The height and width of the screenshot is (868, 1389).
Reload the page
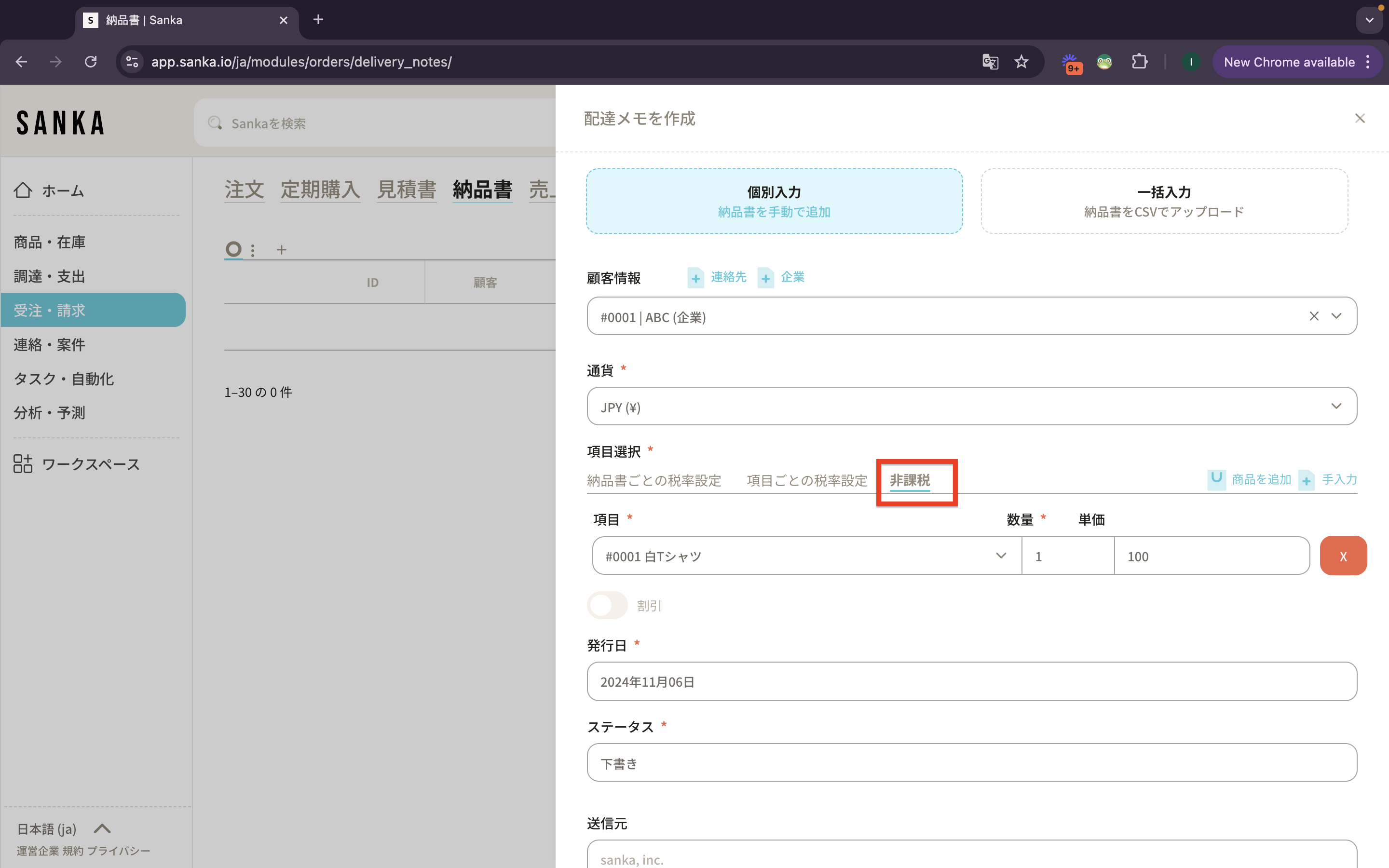pyautogui.click(x=91, y=62)
